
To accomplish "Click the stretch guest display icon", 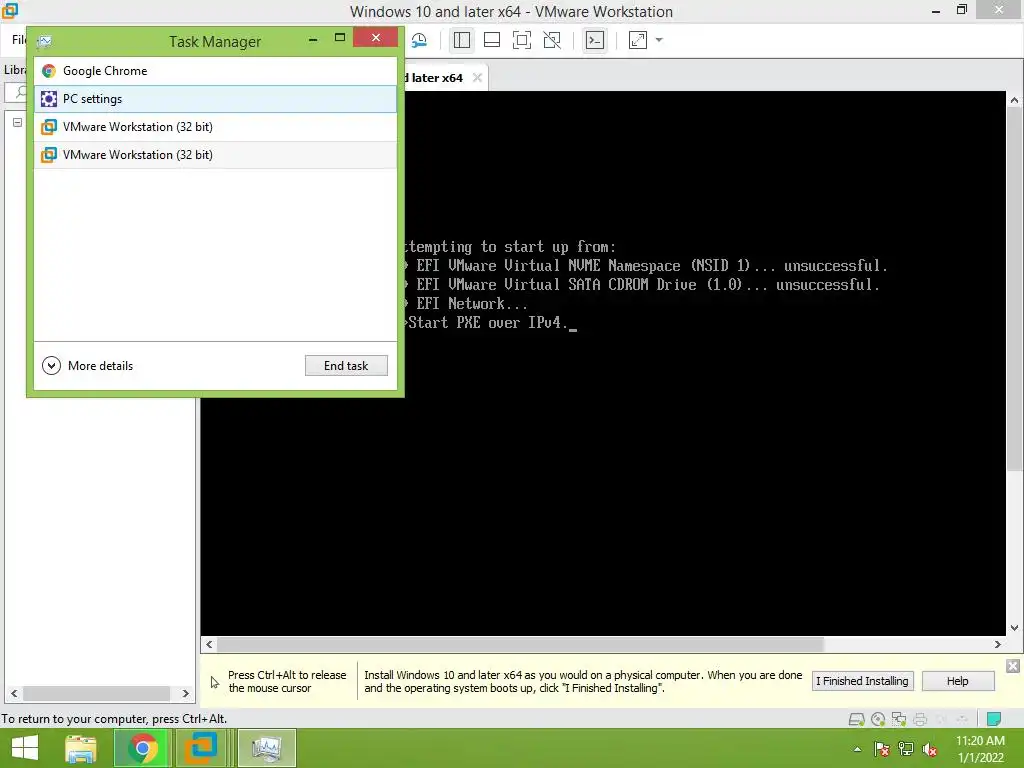I will (638, 40).
